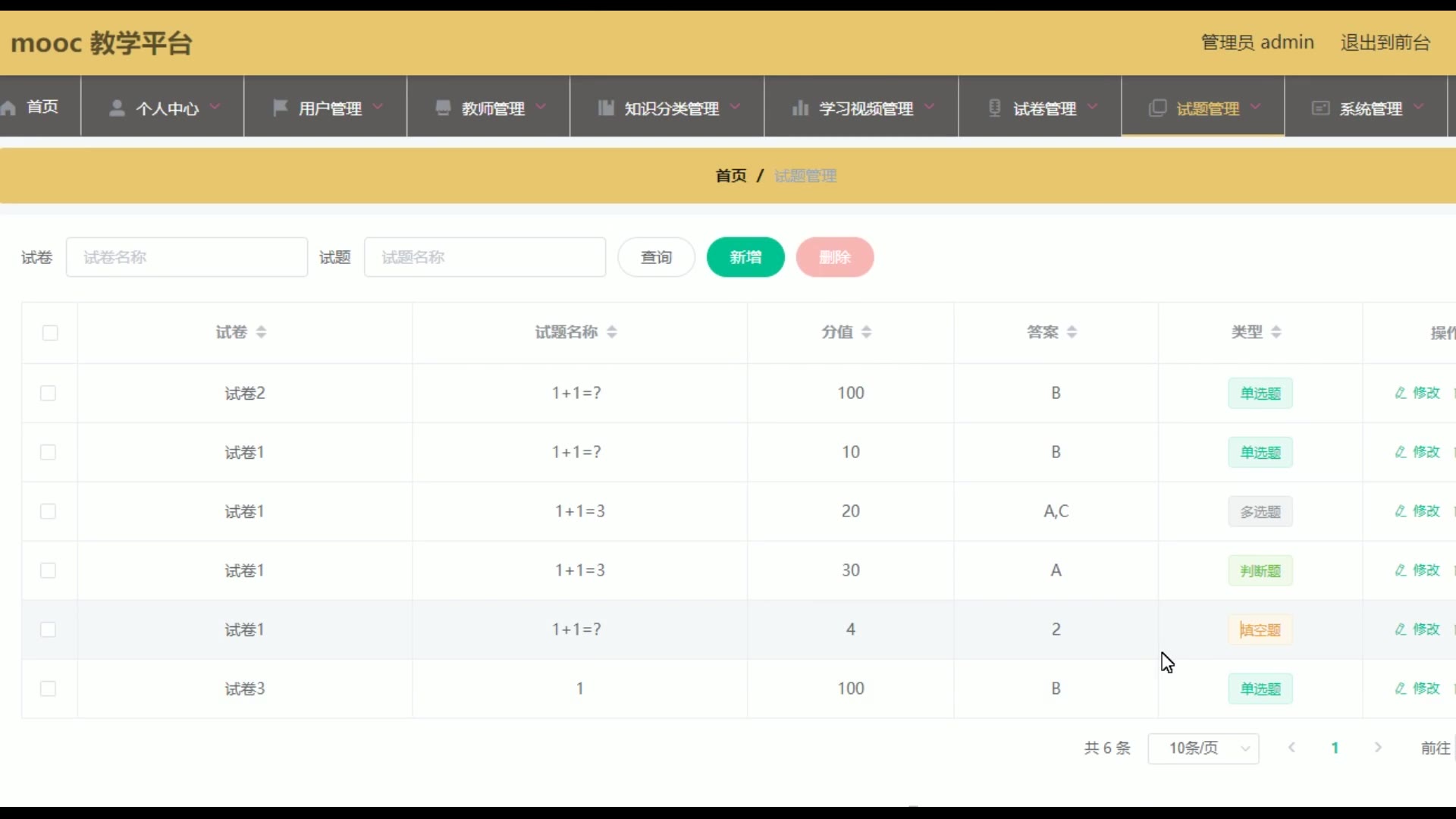Click the green 新增 button
Viewport: 1456px width, 819px height.
click(x=745, y=257)
